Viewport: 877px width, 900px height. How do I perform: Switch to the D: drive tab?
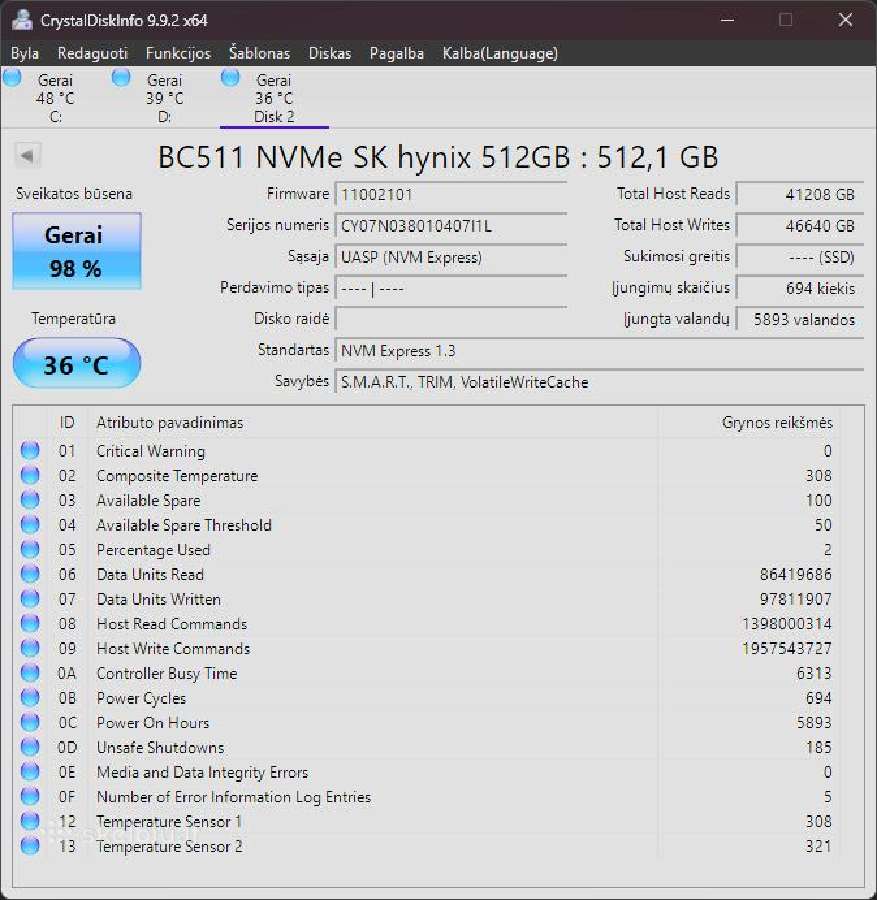164,98
